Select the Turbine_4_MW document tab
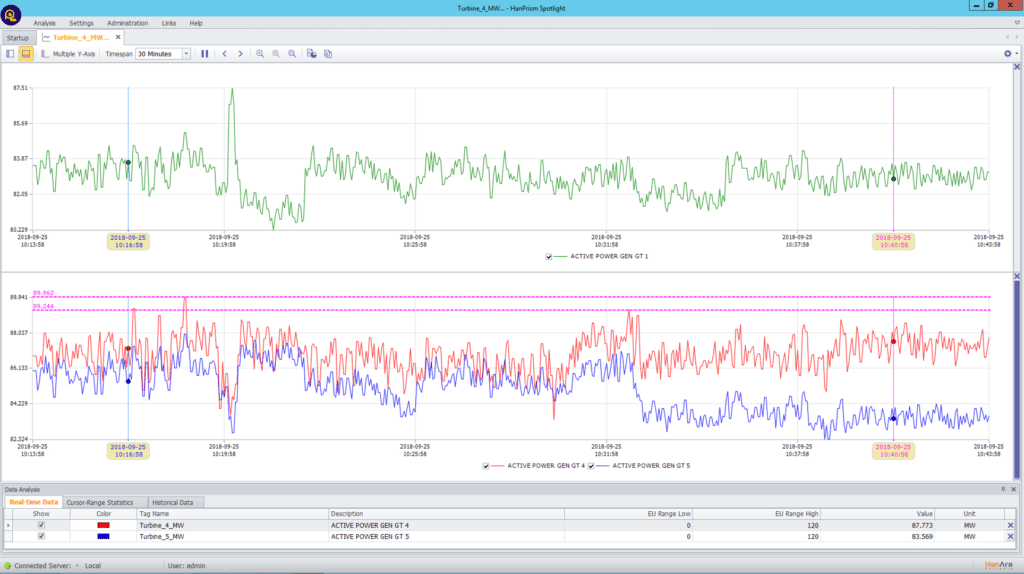This screenshot has height=574, width=1024. click(80, 37)
